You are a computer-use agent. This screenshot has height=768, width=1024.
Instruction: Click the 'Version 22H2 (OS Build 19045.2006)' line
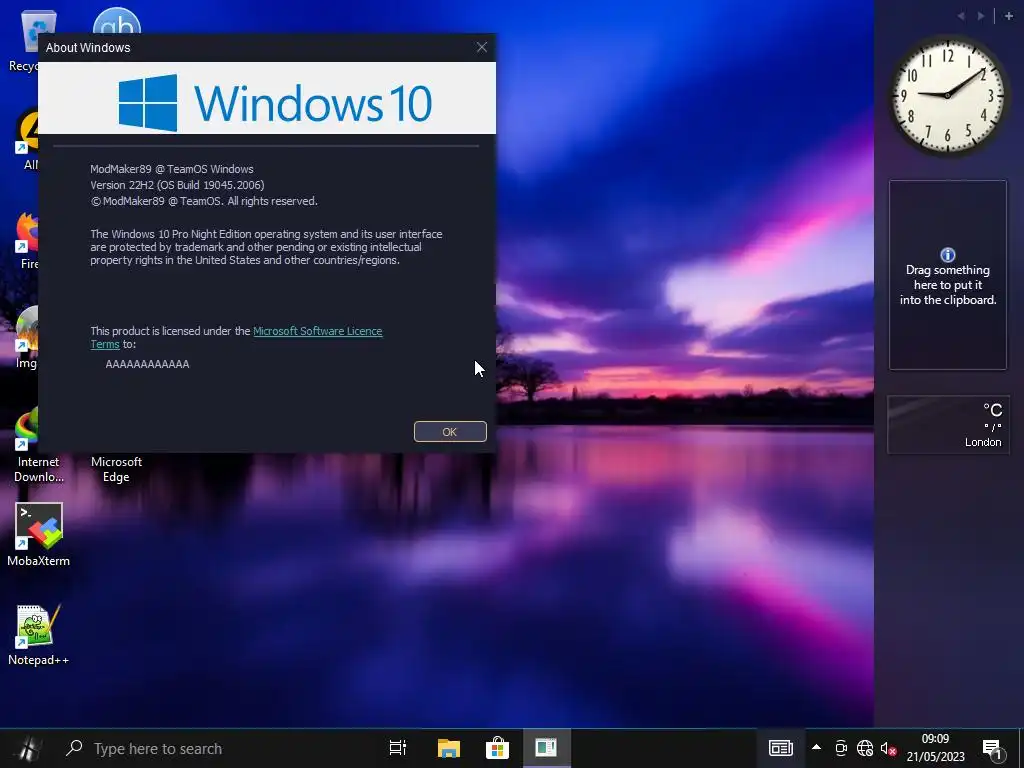click(177, 185)
